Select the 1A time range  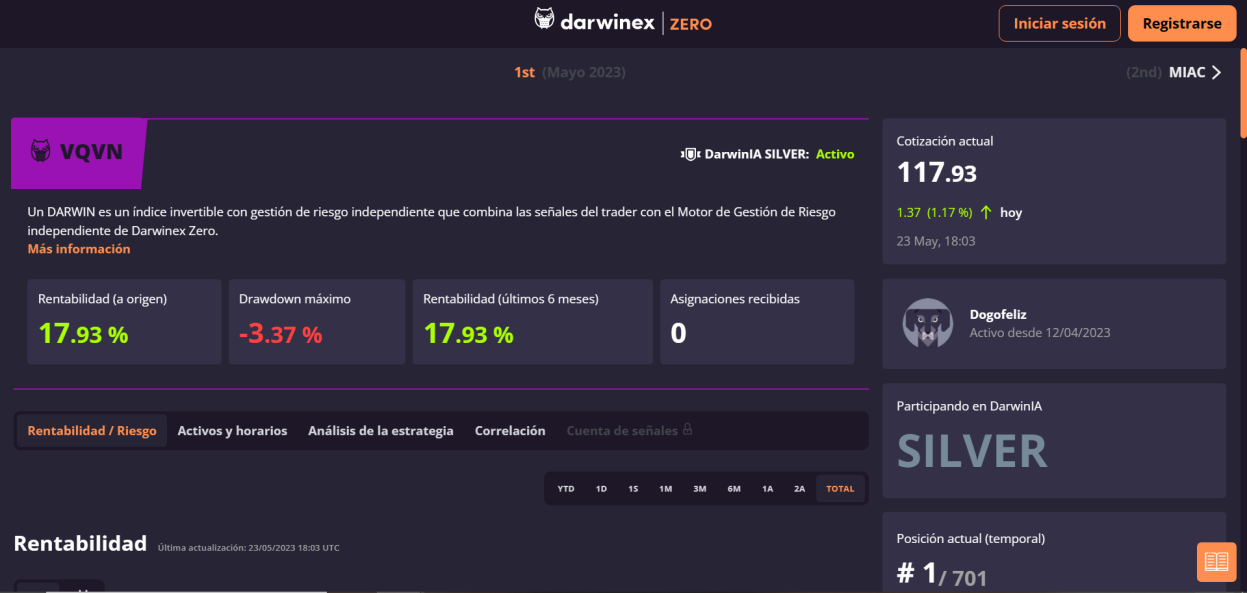point(768,489)
